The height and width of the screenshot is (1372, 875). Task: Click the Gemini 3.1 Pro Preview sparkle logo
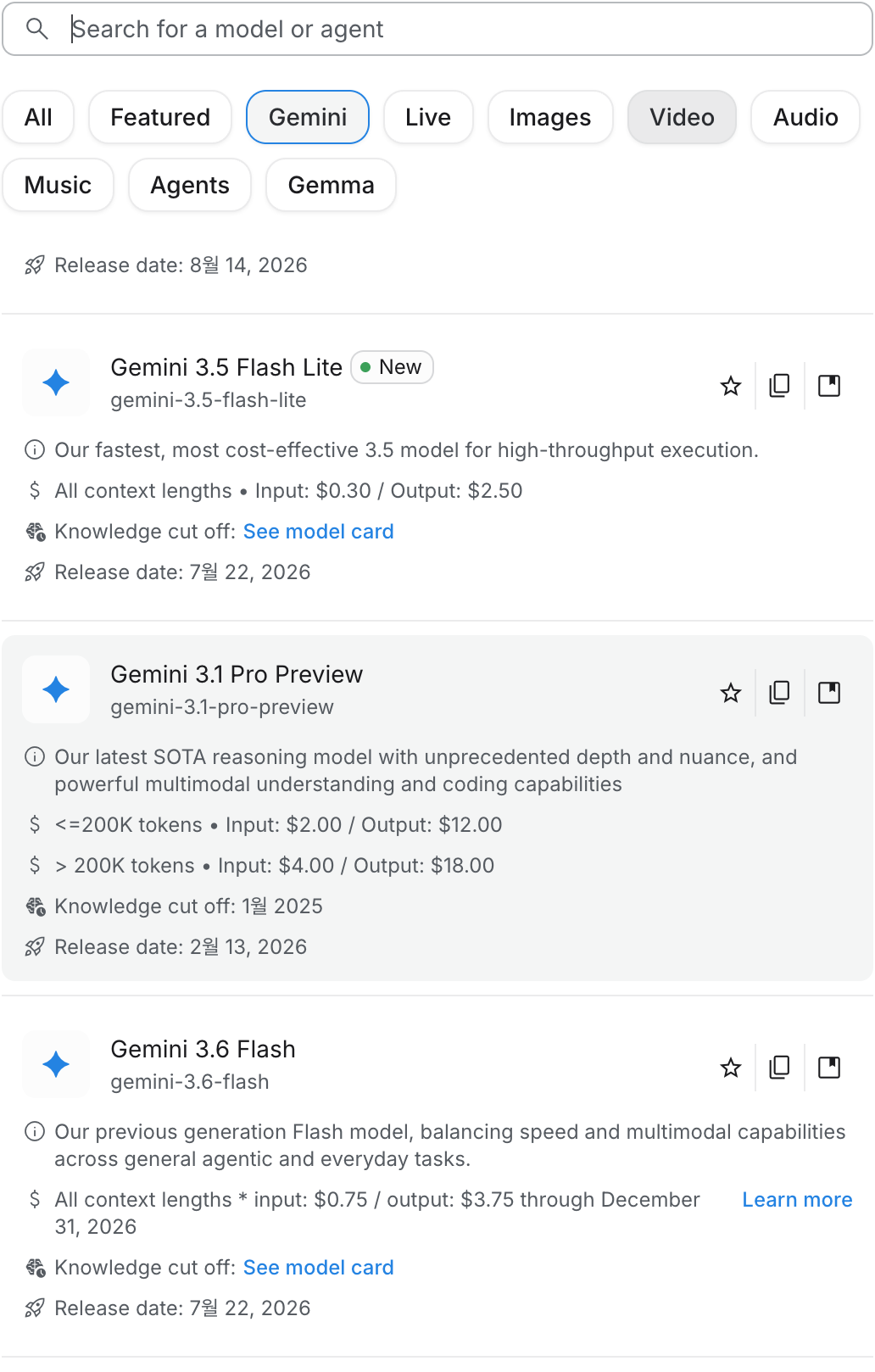click(x=56, y=689)
